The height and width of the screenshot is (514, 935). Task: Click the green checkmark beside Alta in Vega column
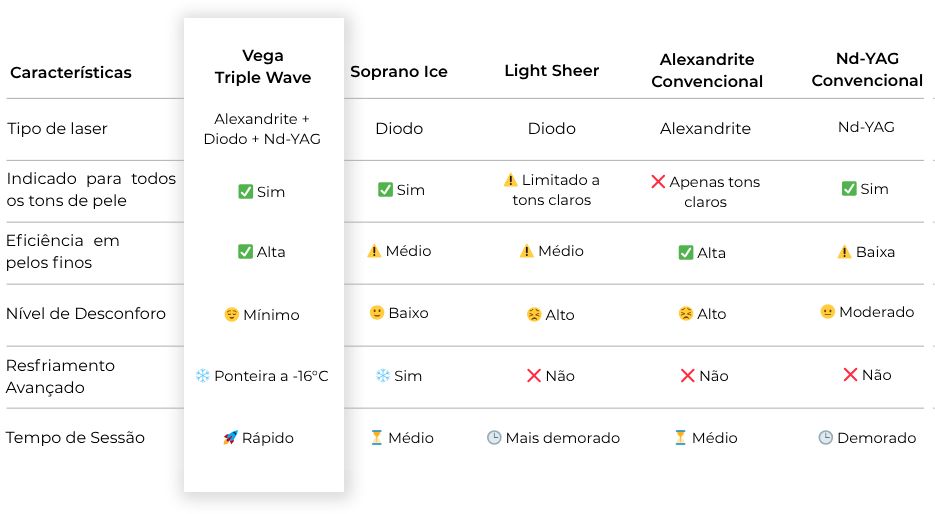(x=245, y=252)
